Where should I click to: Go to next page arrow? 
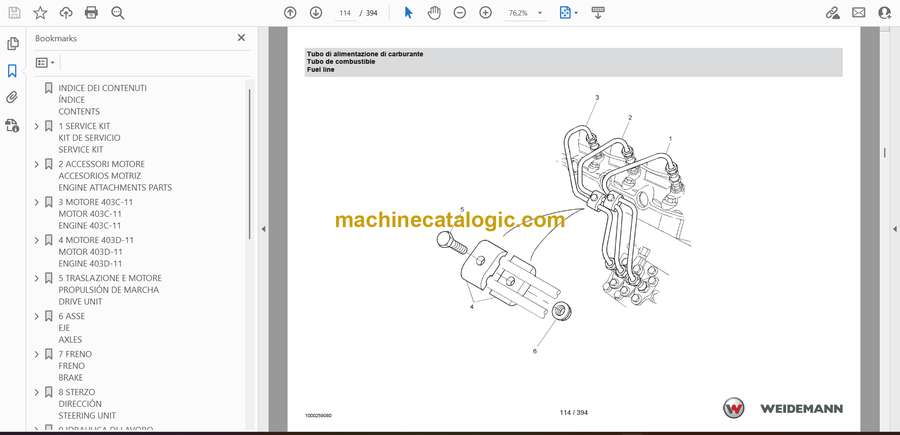point(316,13)
